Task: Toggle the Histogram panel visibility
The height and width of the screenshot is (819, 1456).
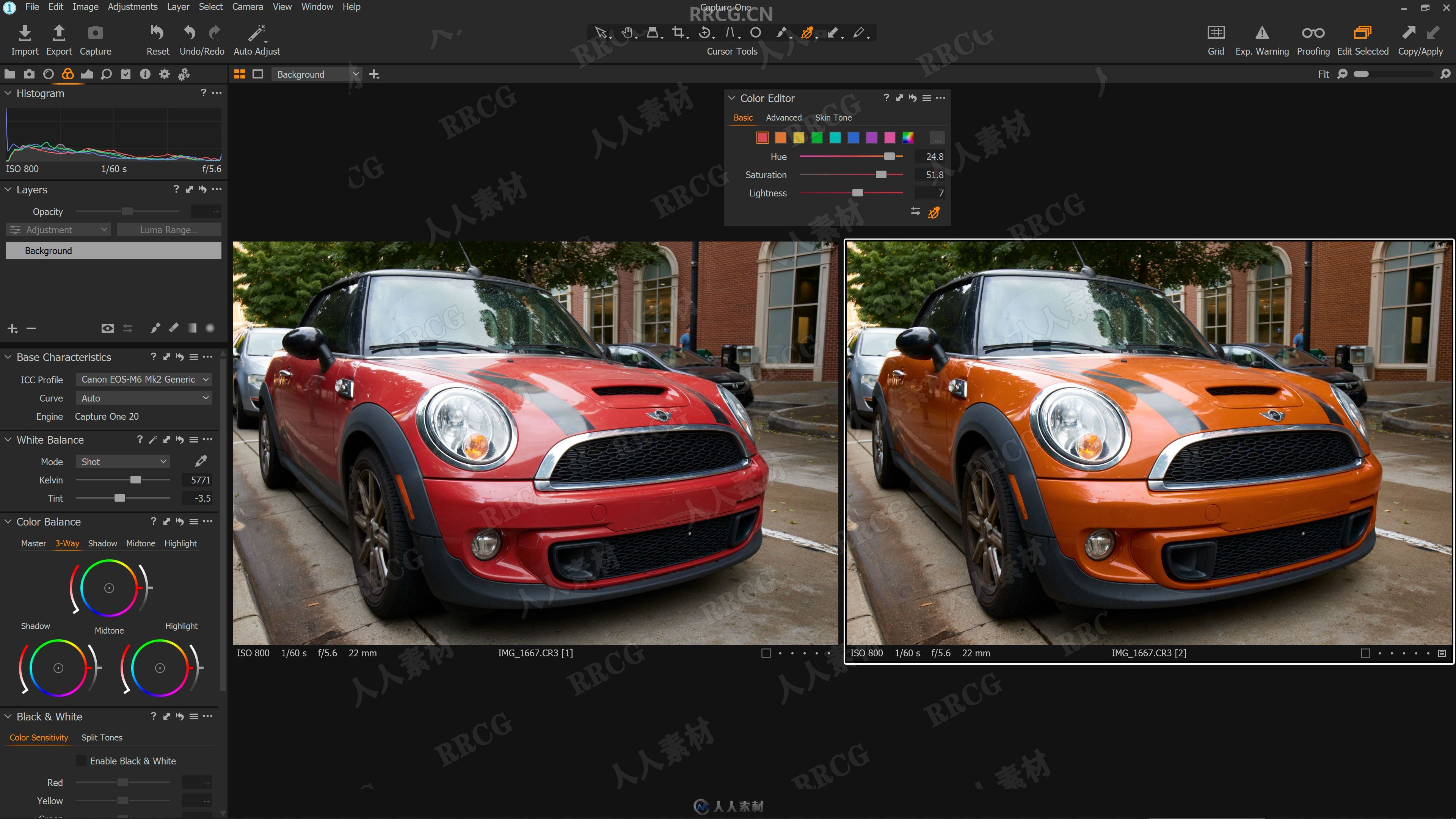Action: (9, 92)
